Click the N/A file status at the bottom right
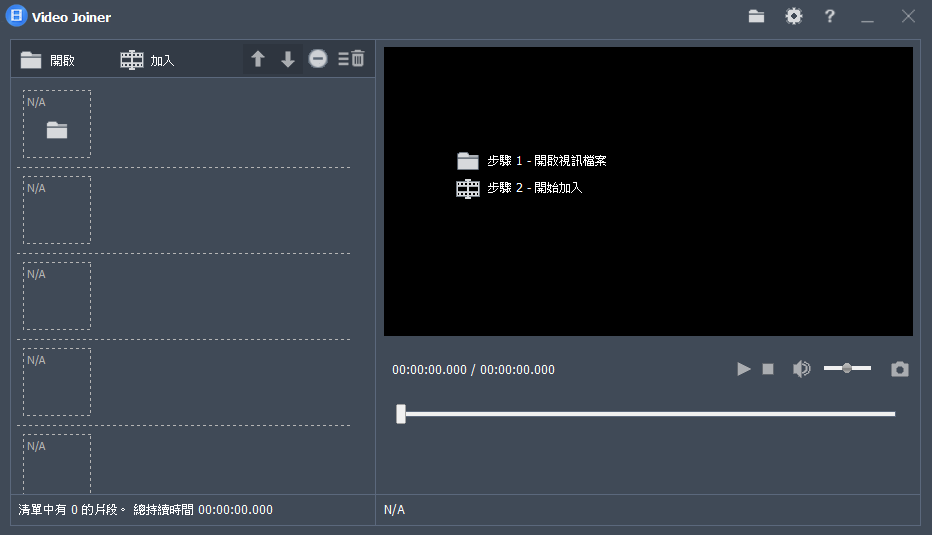 [x=395, y=509]
